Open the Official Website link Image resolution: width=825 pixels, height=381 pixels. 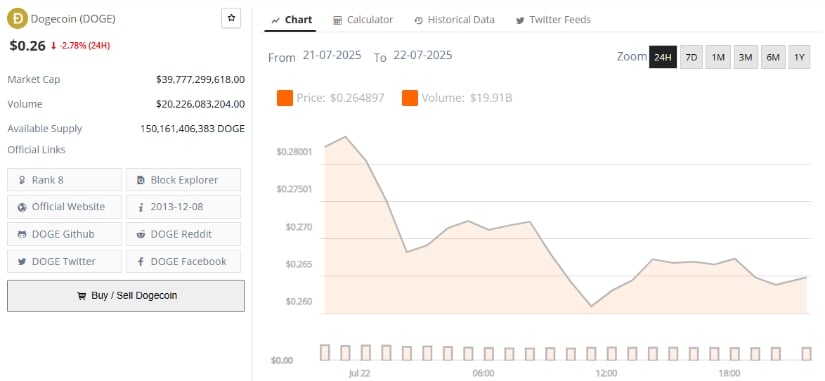[65, 207]
